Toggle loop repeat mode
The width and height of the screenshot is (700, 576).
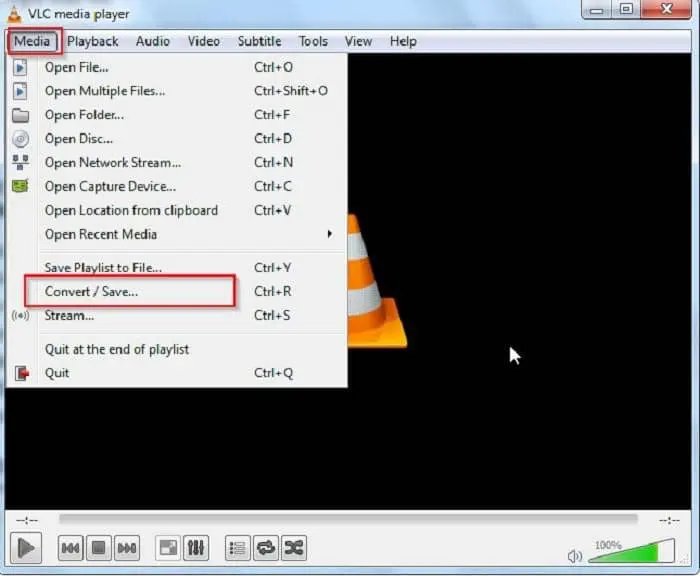click(266, 548)
